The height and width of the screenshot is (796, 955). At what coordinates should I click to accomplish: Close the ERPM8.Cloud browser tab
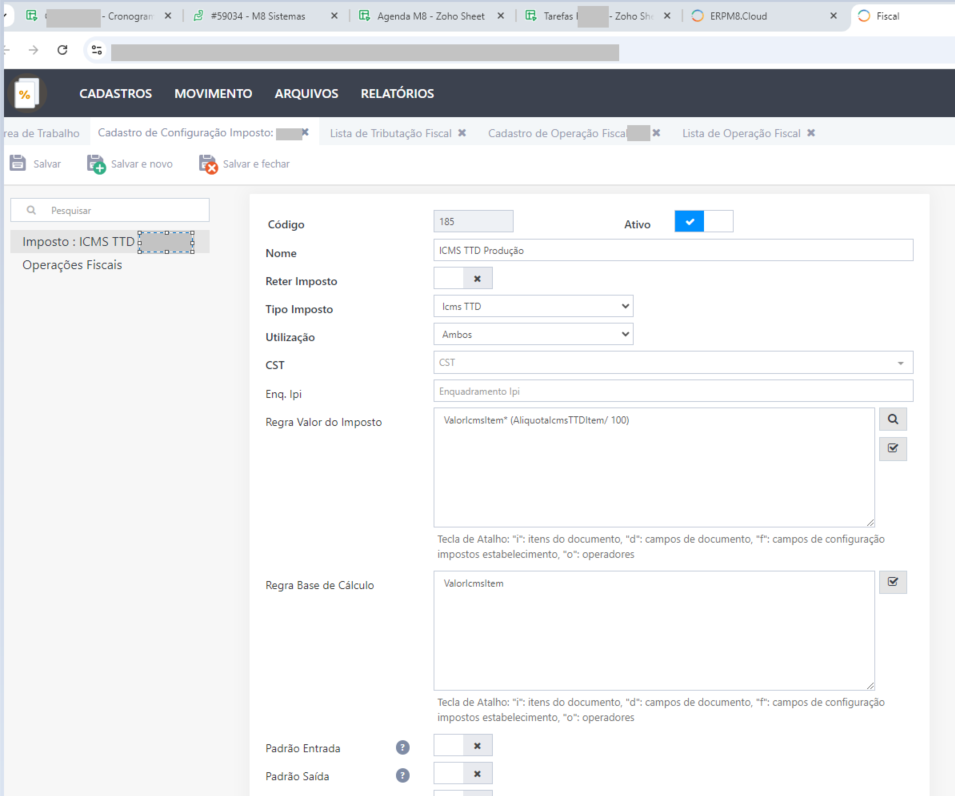coord(834,16)
